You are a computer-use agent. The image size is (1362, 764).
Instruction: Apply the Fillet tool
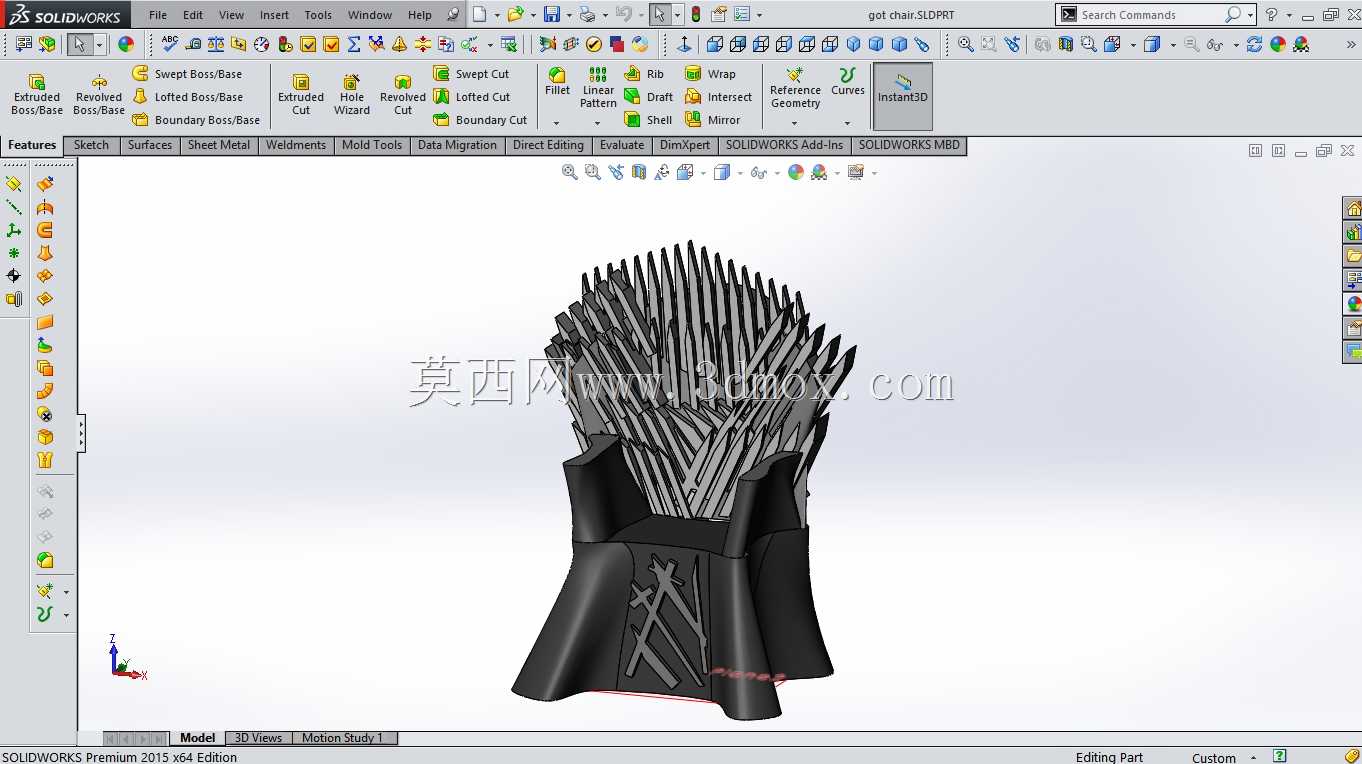coord(557,82)
